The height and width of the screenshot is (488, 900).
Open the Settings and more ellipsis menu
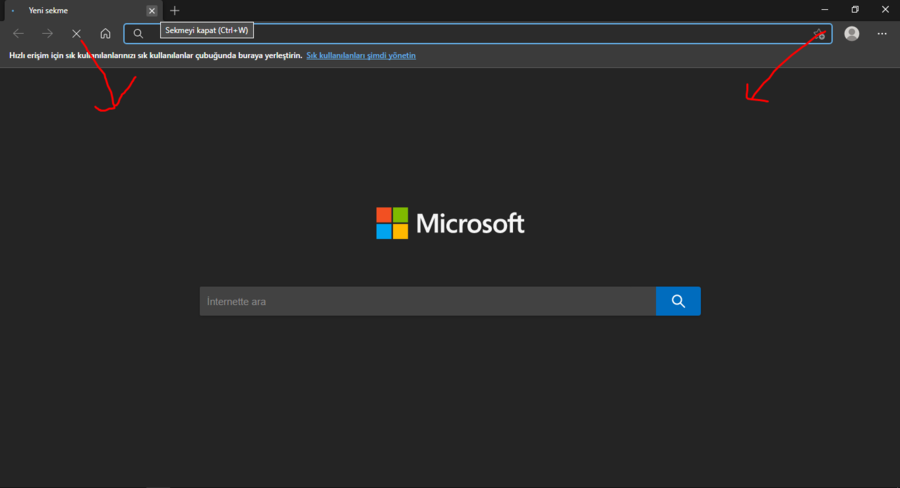point(882,33)
